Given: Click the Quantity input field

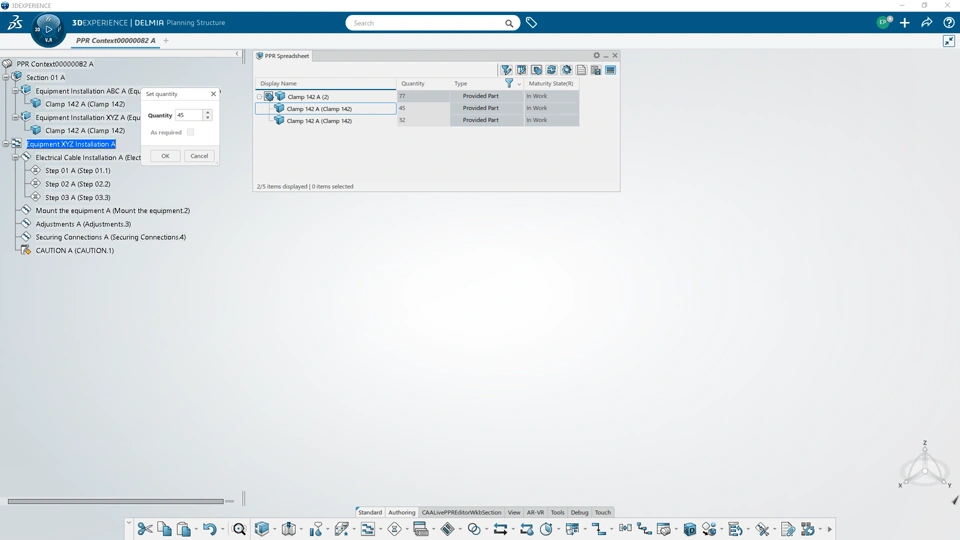Looking at the screenshot, I should point(189,115).
